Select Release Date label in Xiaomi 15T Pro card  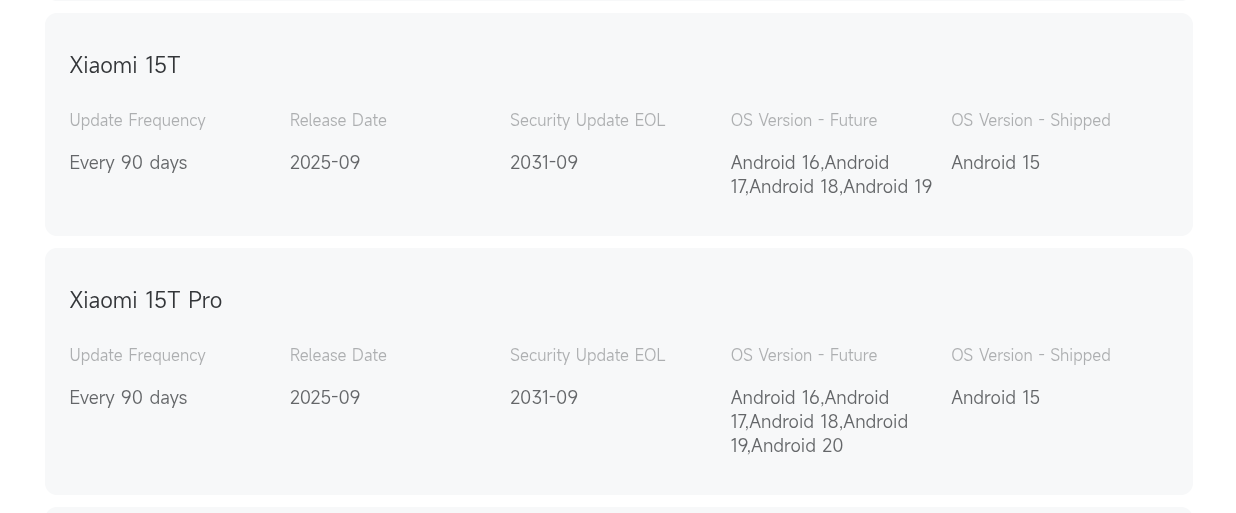[x=338, y=355]
